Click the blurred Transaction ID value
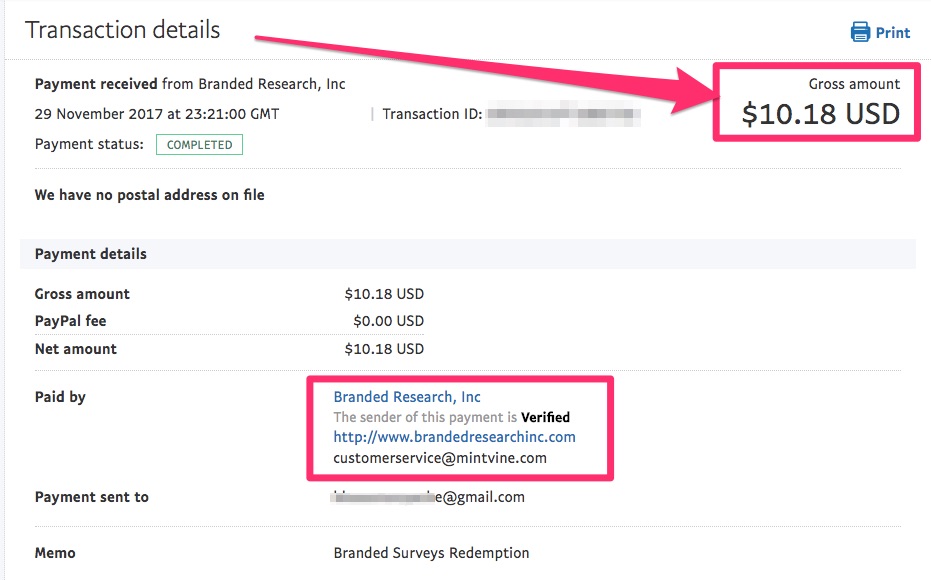 pos(563,113)
